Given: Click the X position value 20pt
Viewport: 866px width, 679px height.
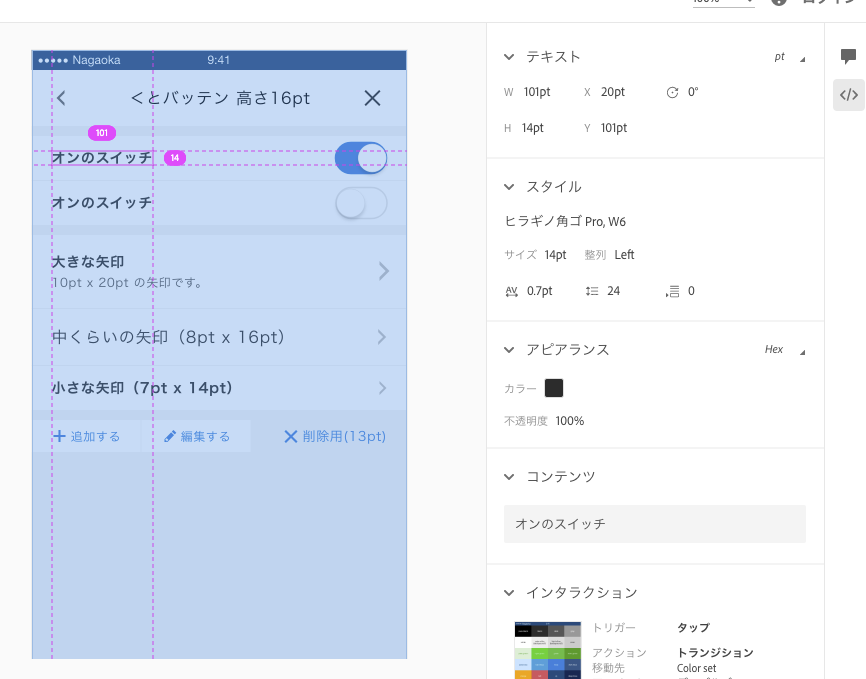Looking at the screenshot, I should pyautogui.click(x=613, y=92).
